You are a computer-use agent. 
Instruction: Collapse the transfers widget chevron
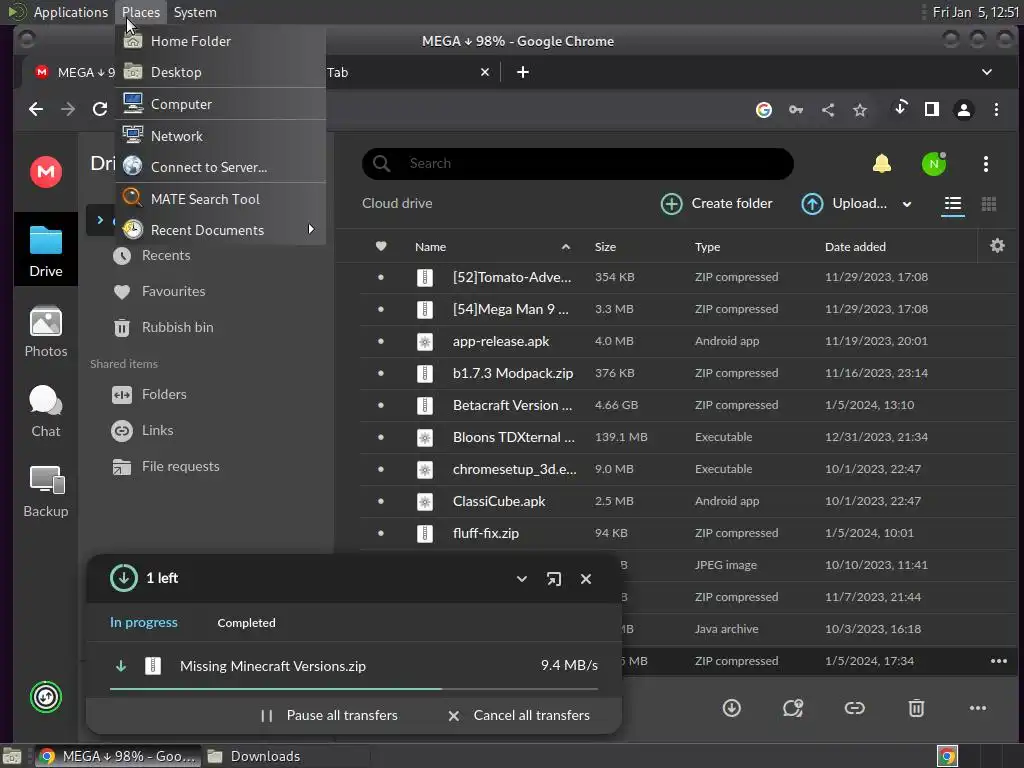(x=522, y=579)
